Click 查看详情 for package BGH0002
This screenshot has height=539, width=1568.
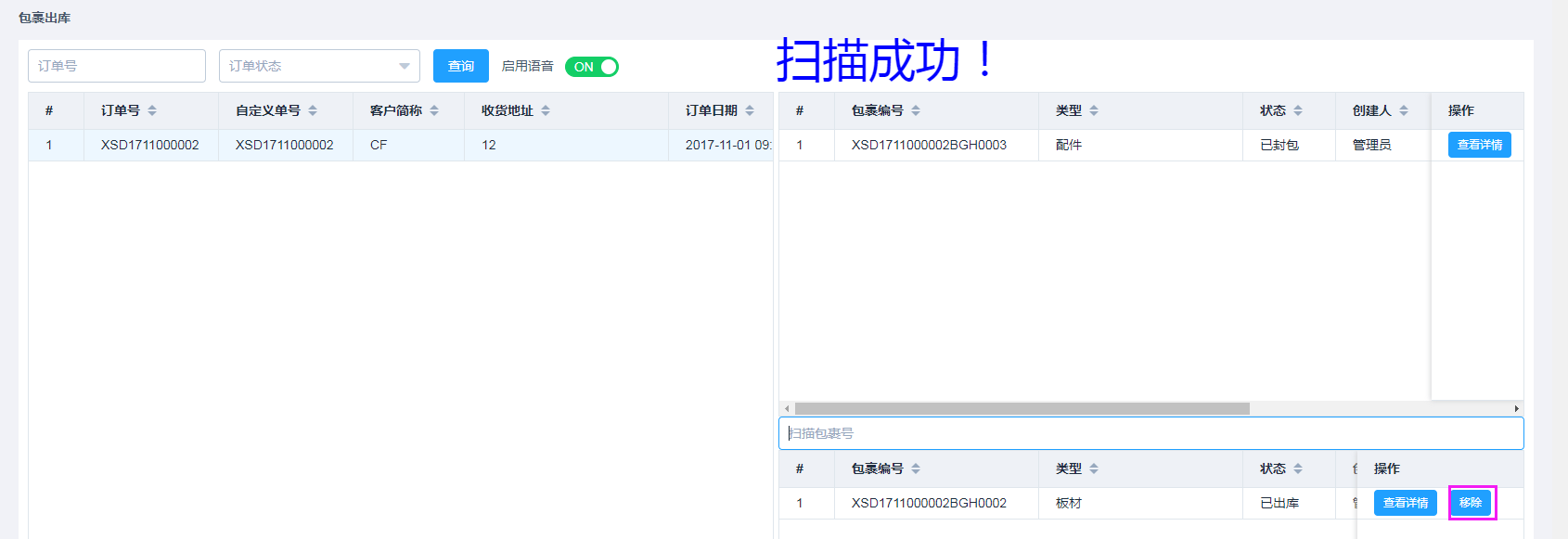[x=1405, y=503]
